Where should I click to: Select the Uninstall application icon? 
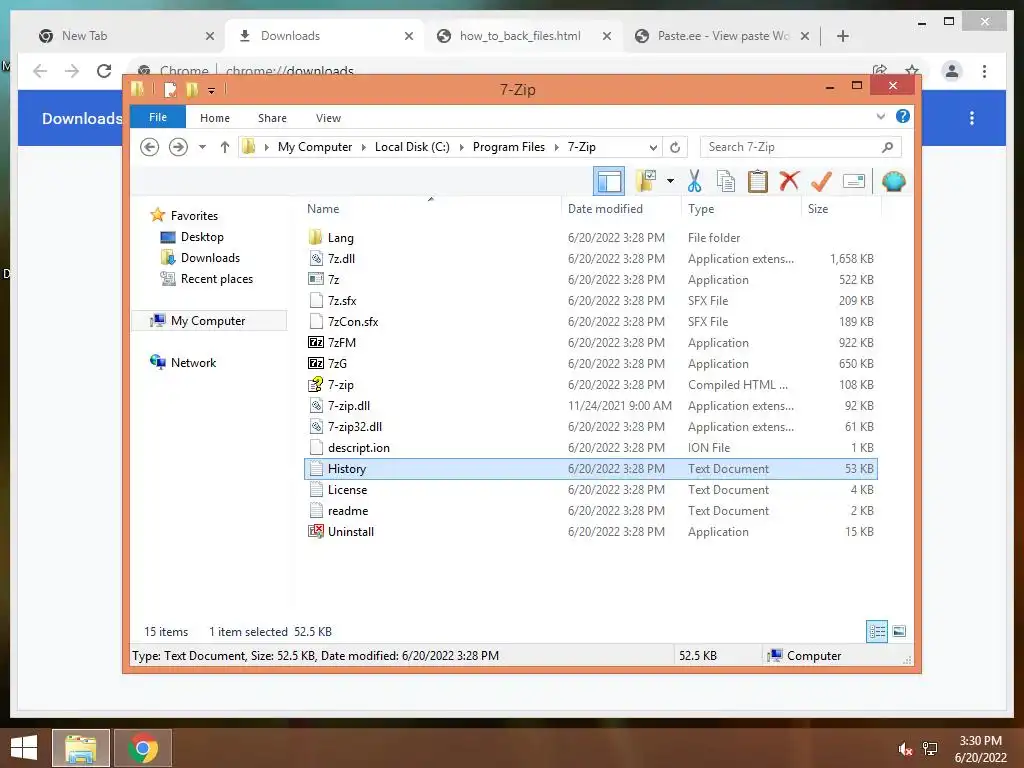316,531
